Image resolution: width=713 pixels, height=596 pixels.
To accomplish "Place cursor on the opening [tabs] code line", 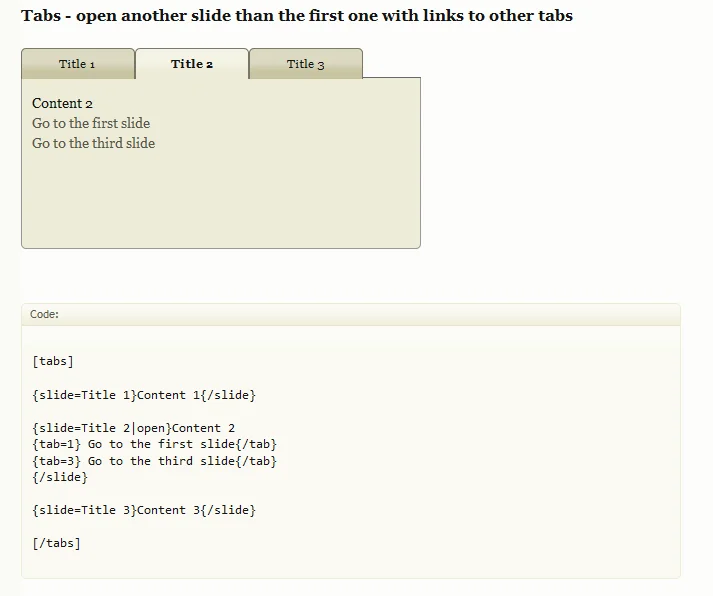I will pyautogui.click(x=53, y=361).
